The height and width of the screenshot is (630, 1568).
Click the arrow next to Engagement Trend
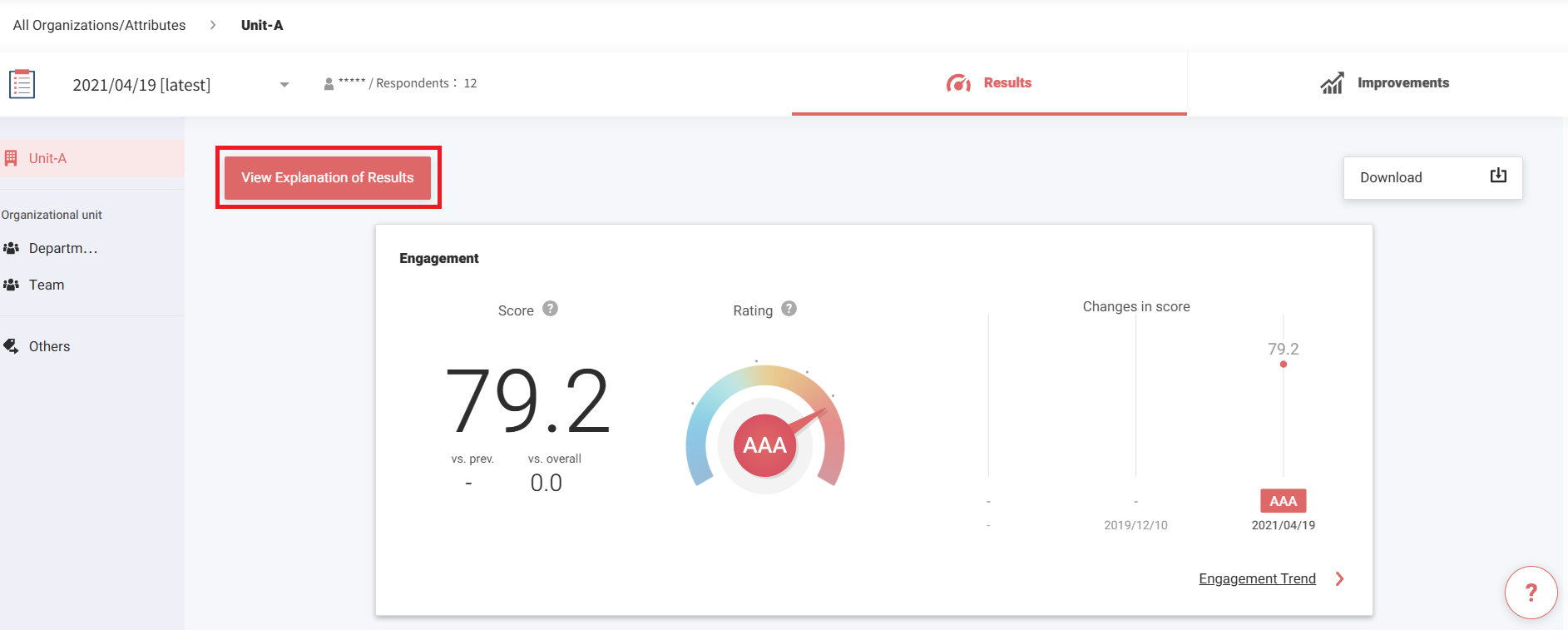pos(1339,579)
